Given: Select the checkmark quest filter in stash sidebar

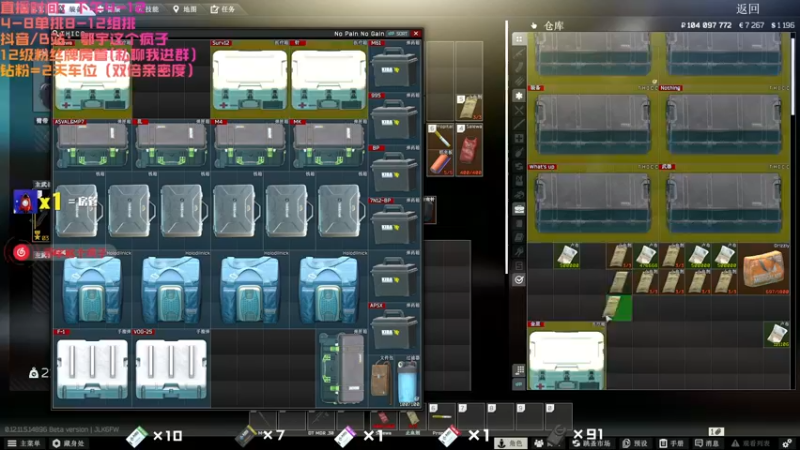Looking at the screenshot, I should [519, 280].
